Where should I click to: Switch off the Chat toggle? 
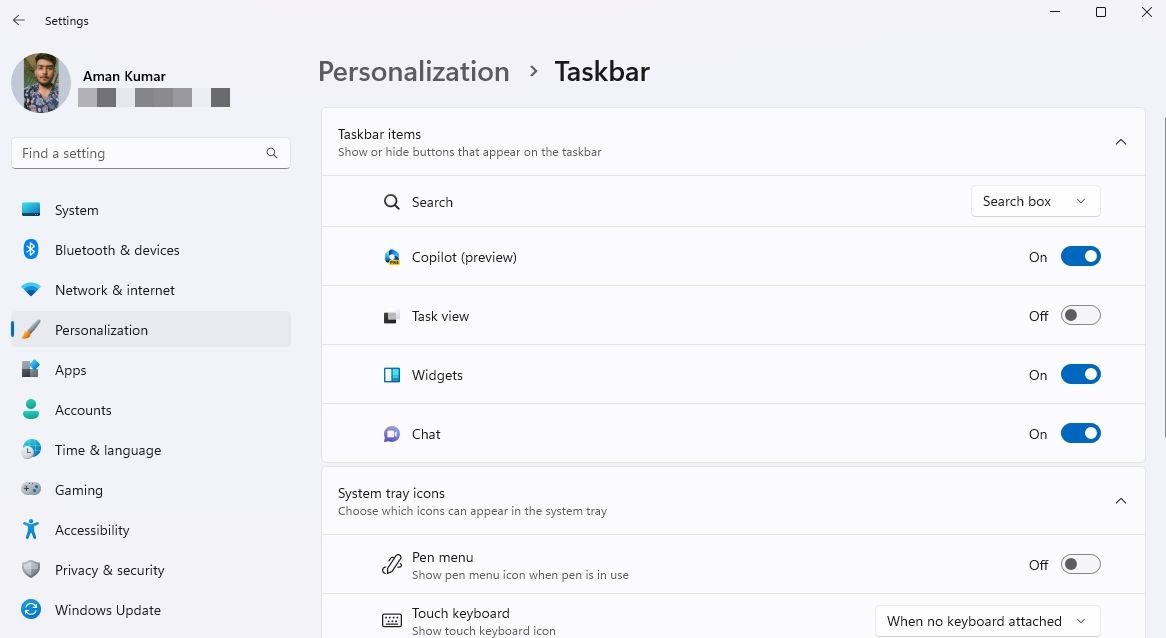1080,434
